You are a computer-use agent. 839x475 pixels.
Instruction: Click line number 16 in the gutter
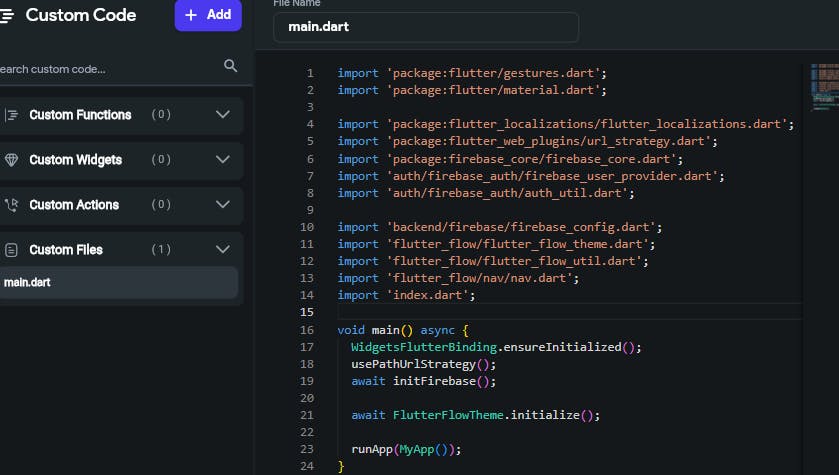307,330
